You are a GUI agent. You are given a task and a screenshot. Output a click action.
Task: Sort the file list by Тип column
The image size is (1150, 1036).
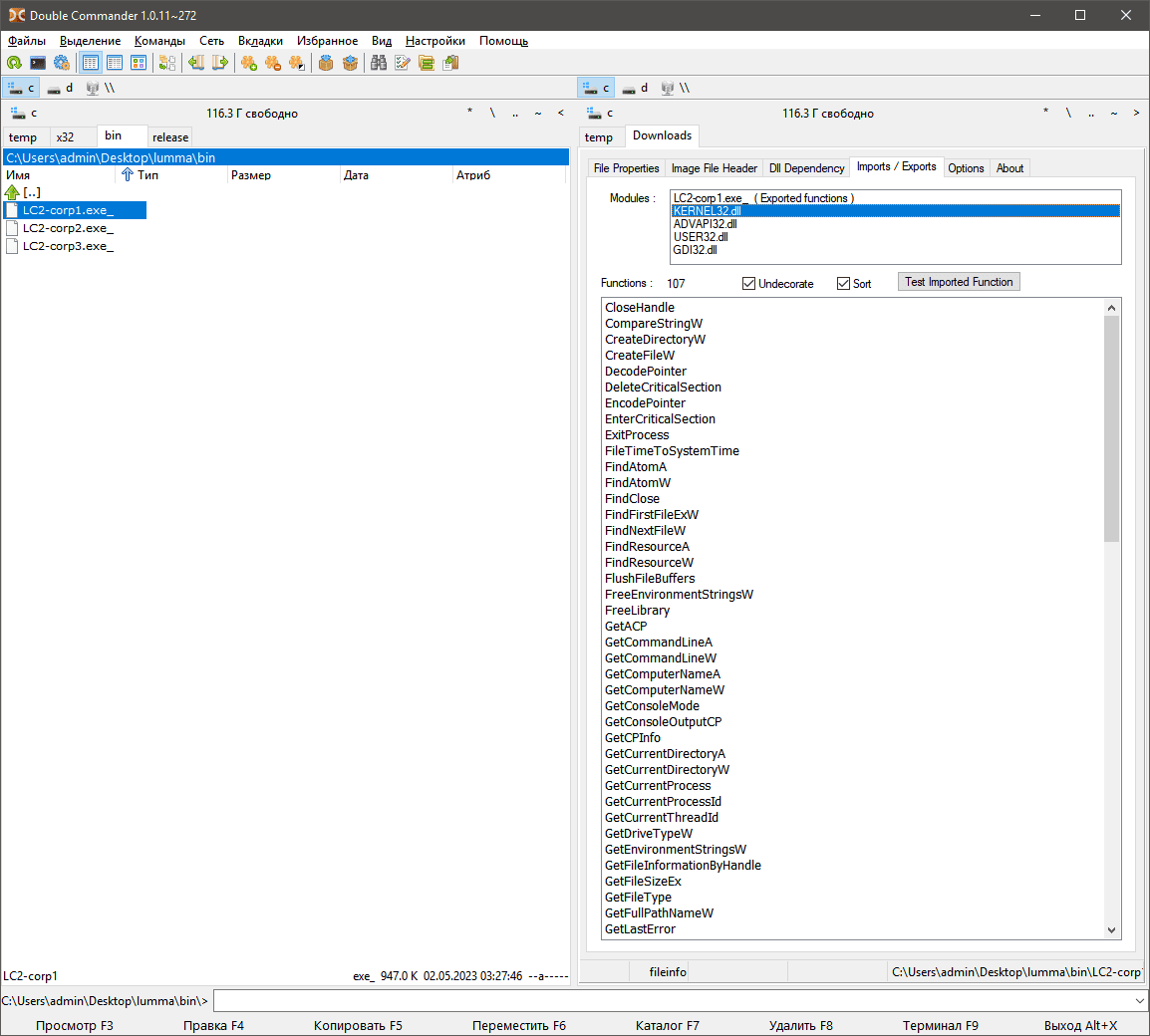tap(147, 175)
